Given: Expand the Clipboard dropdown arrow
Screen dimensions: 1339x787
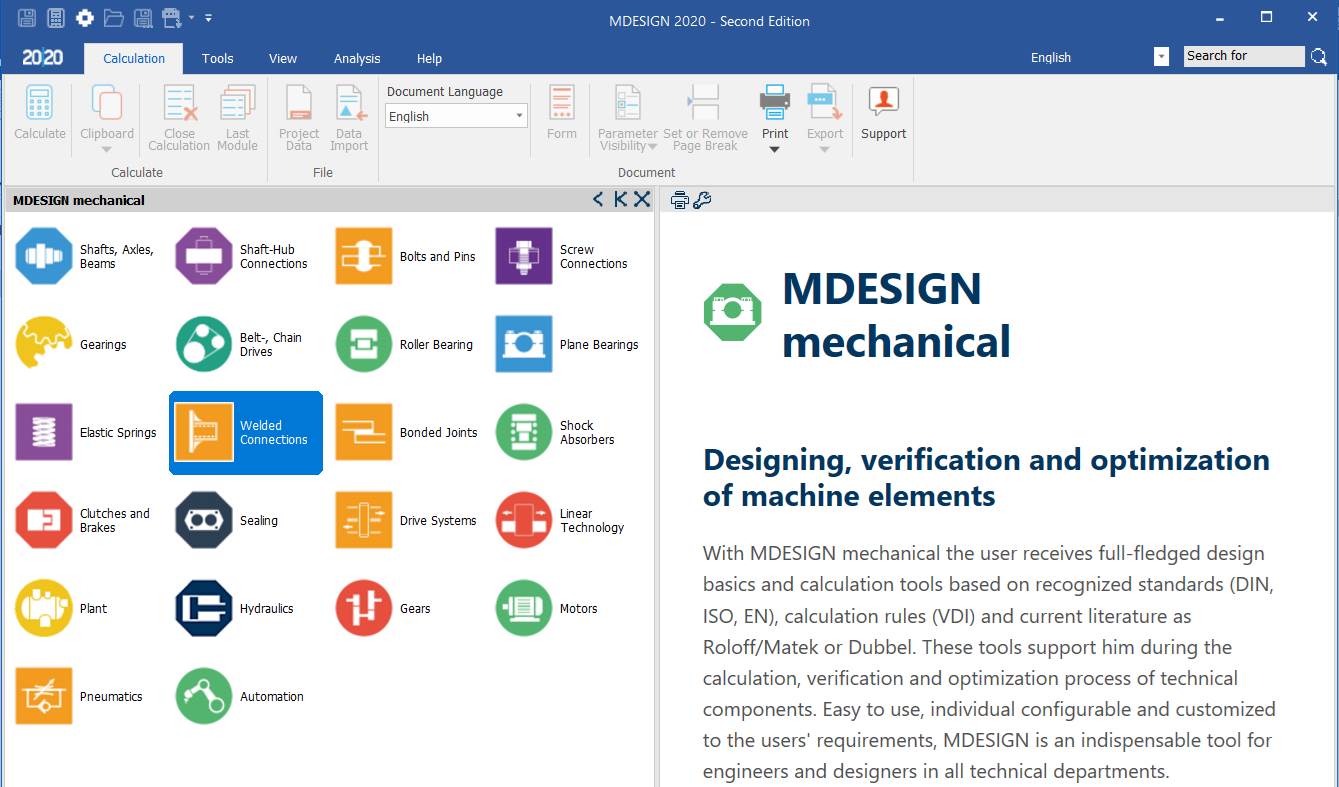Looking at the screenshot, I should click(x=107, y=150).
